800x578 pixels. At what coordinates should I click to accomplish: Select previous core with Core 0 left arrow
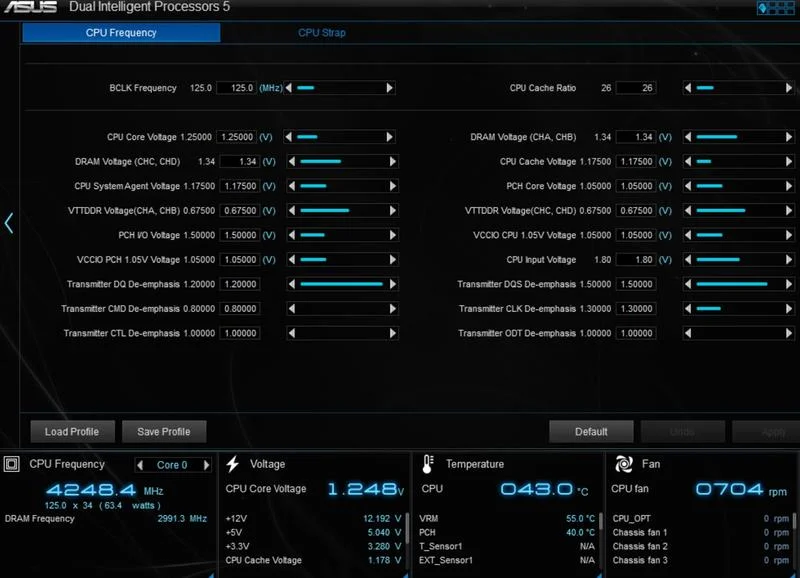click(x=140, y=465)
